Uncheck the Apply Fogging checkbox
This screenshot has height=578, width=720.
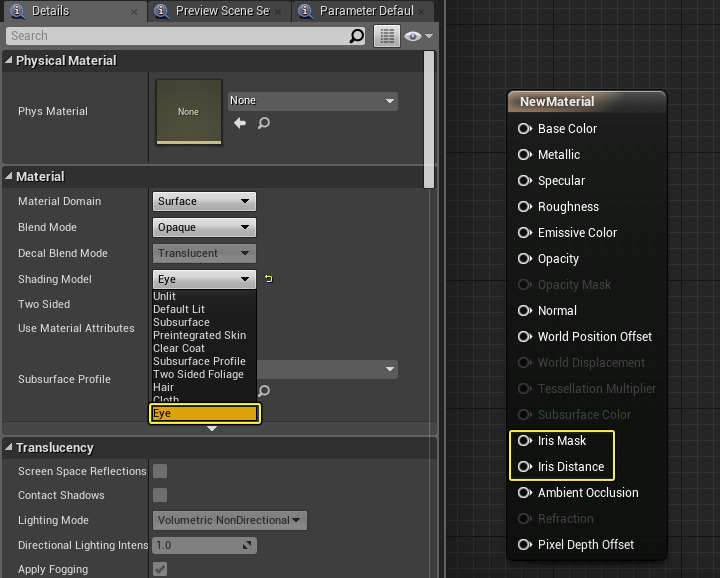point(160,569)
